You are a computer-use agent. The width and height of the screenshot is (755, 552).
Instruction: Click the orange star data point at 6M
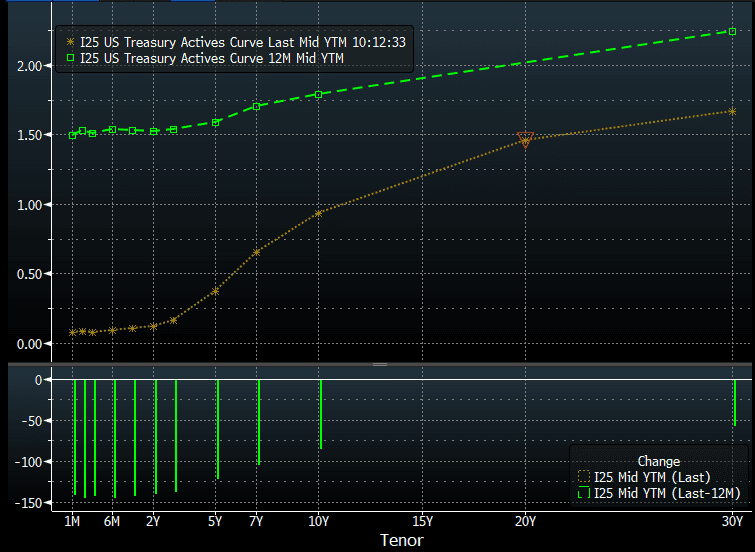pyautogui.click(x=113, y=330)
